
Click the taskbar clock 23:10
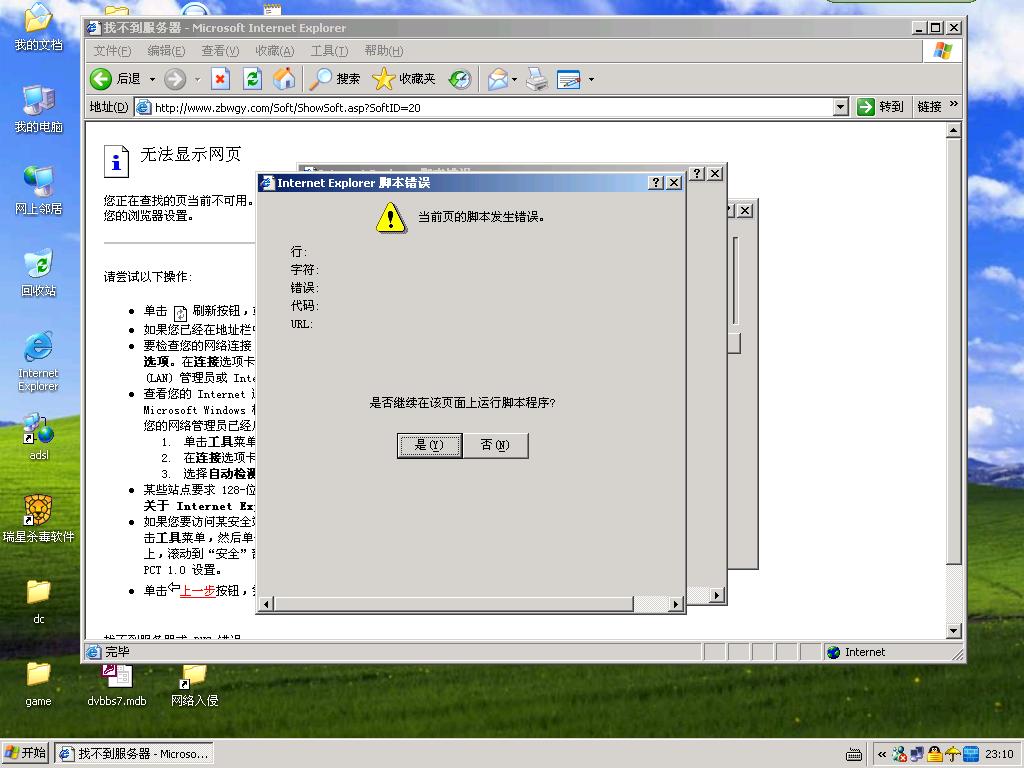[x=999, y=754]
